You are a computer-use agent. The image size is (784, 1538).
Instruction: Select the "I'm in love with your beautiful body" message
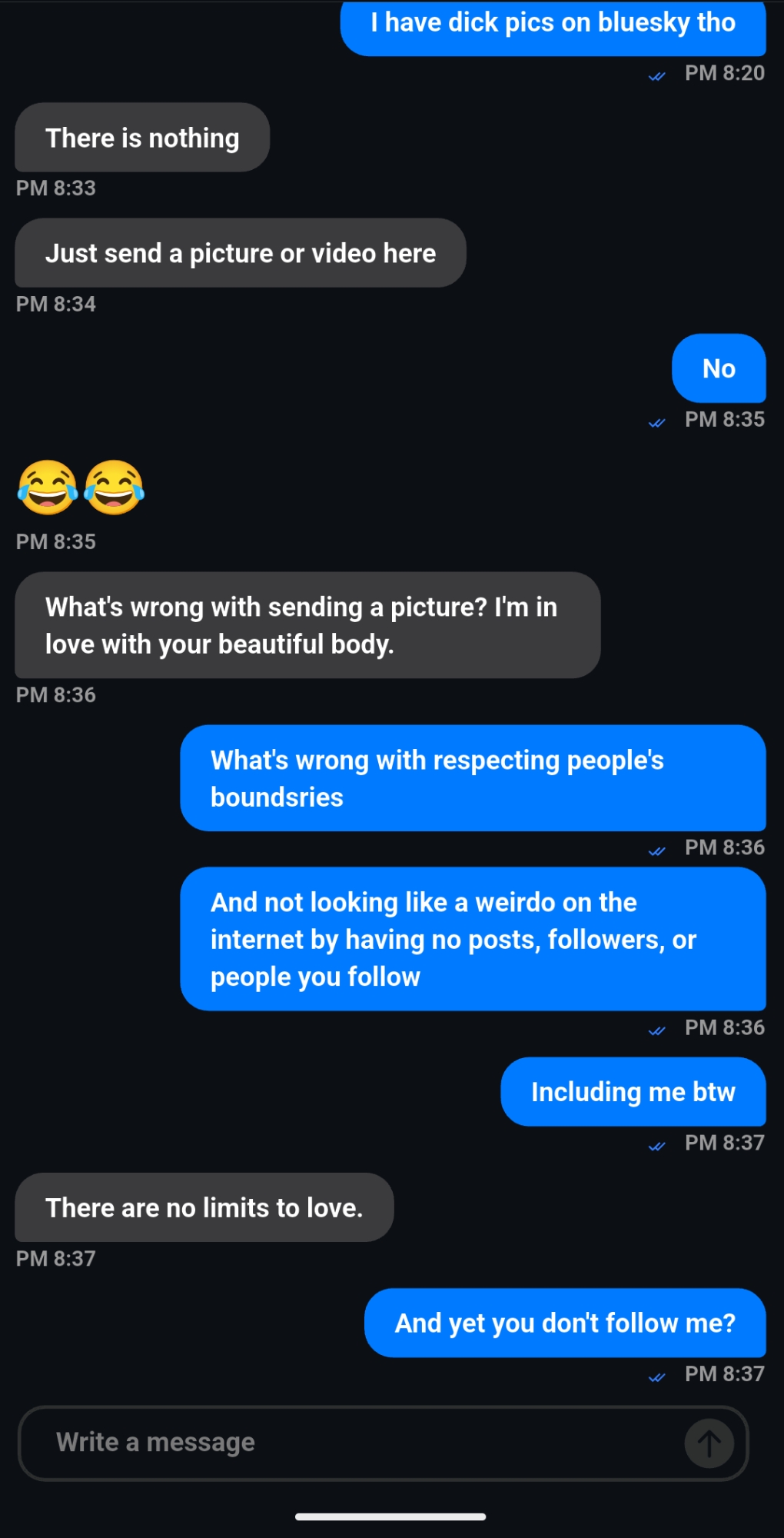coord(307,625)
